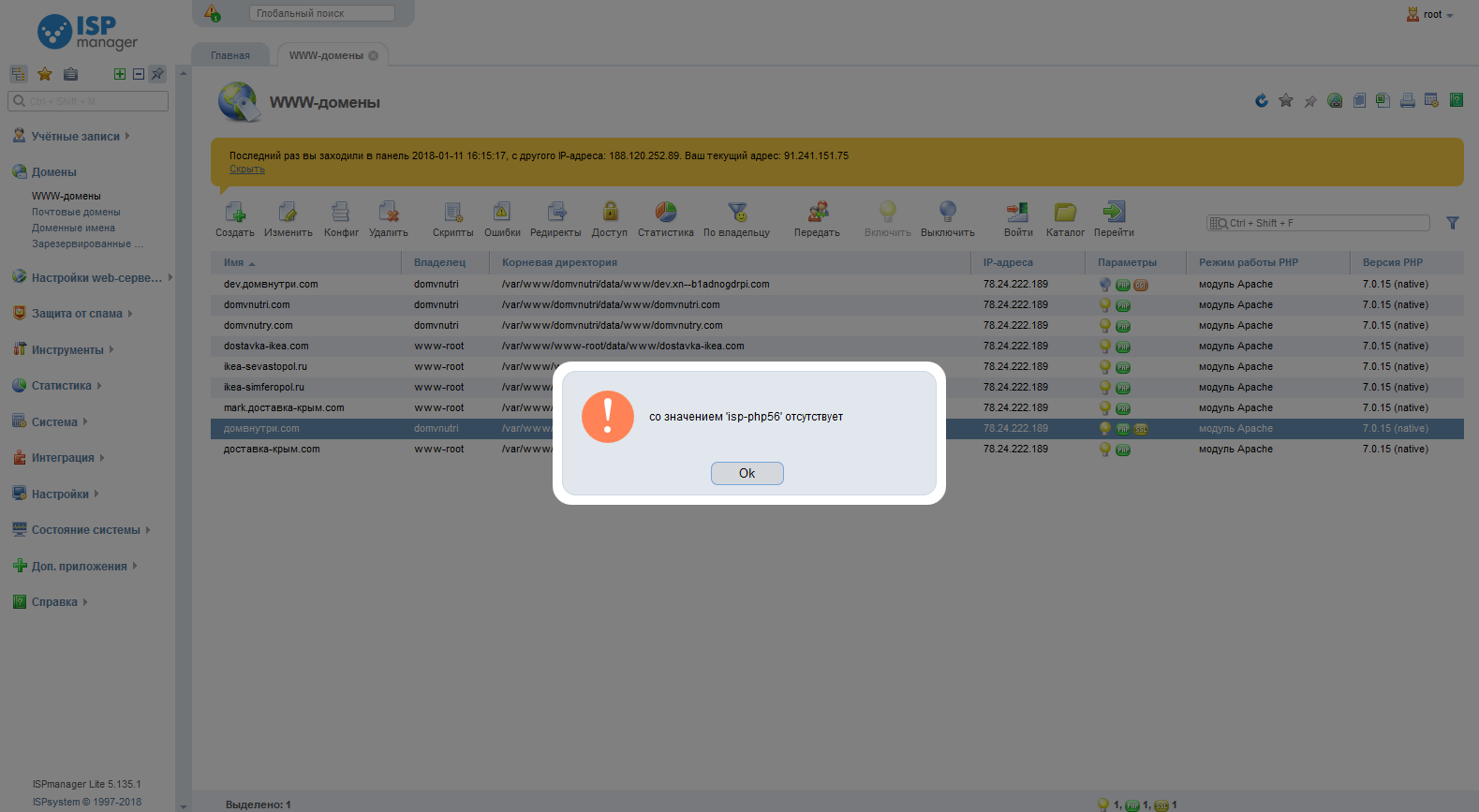Screen dimensions: 1479x812
Task: Select WWW-домены in the sidebar
Action: [67, 196]
